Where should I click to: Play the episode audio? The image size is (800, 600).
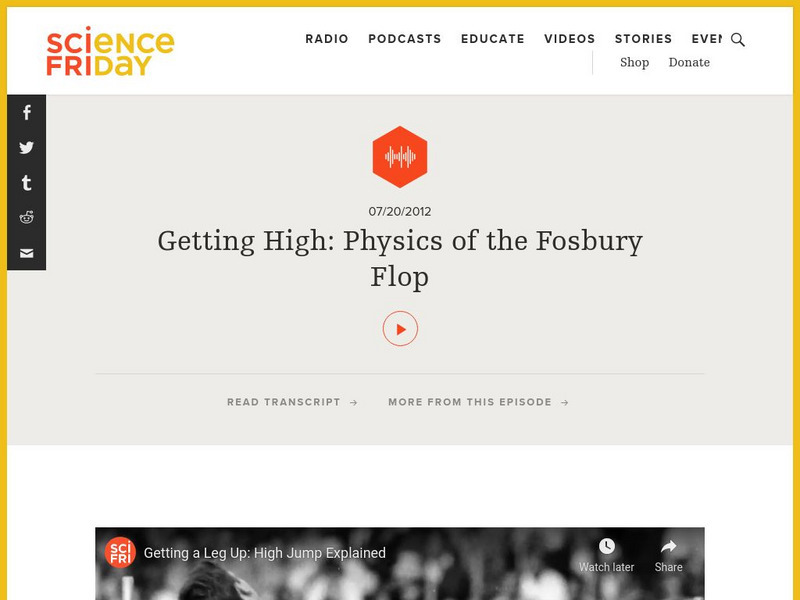click(400, 330)
